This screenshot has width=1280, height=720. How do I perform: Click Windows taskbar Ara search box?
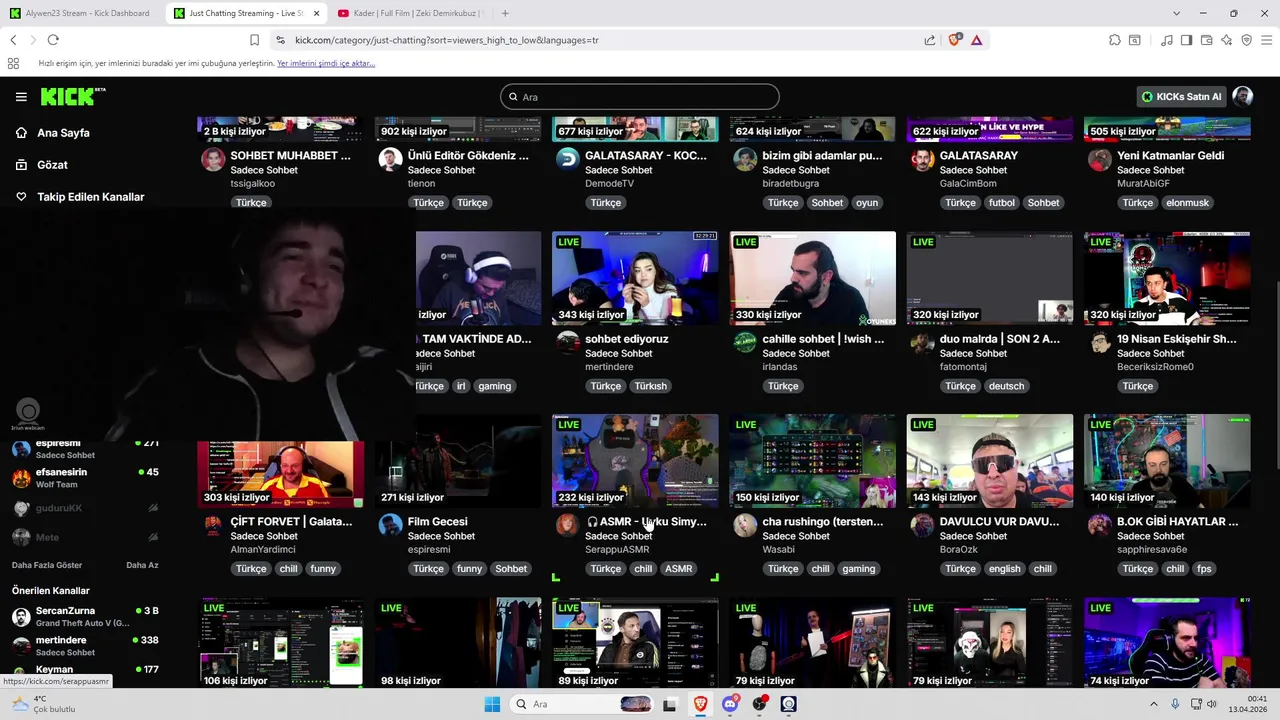(580, 704)
